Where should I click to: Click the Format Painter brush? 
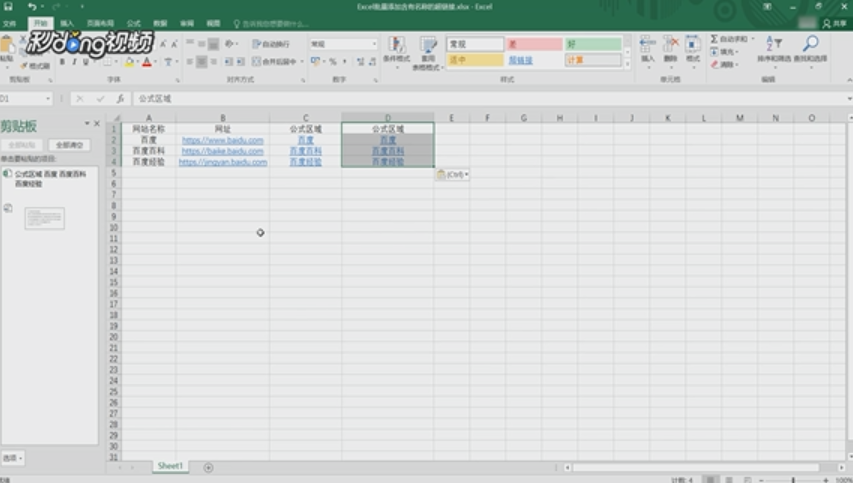35,66
